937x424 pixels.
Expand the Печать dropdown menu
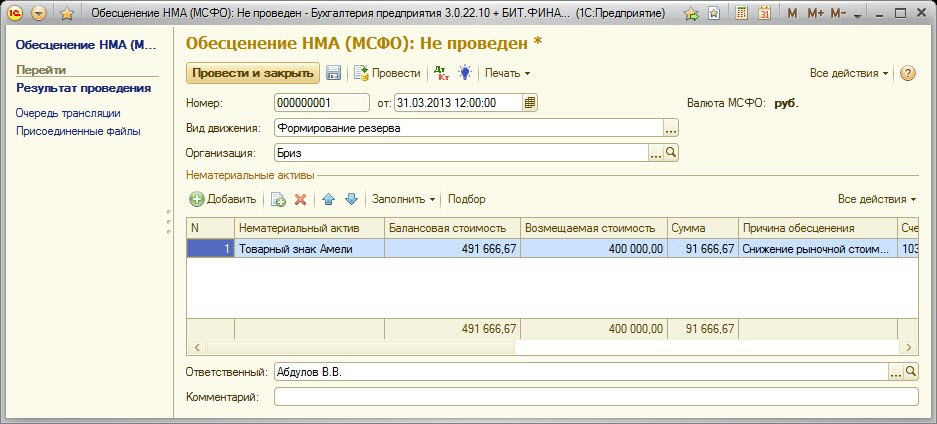pyautogui.click(x=507, y=73)
